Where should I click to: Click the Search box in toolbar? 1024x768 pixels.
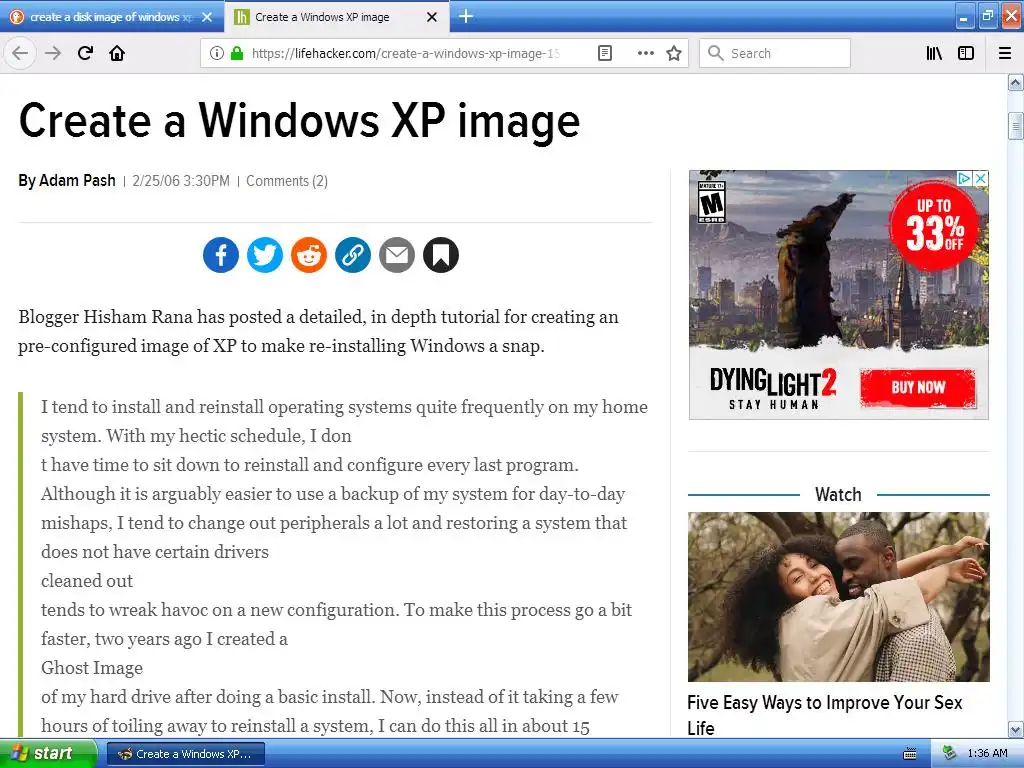[x=775, y=53]
